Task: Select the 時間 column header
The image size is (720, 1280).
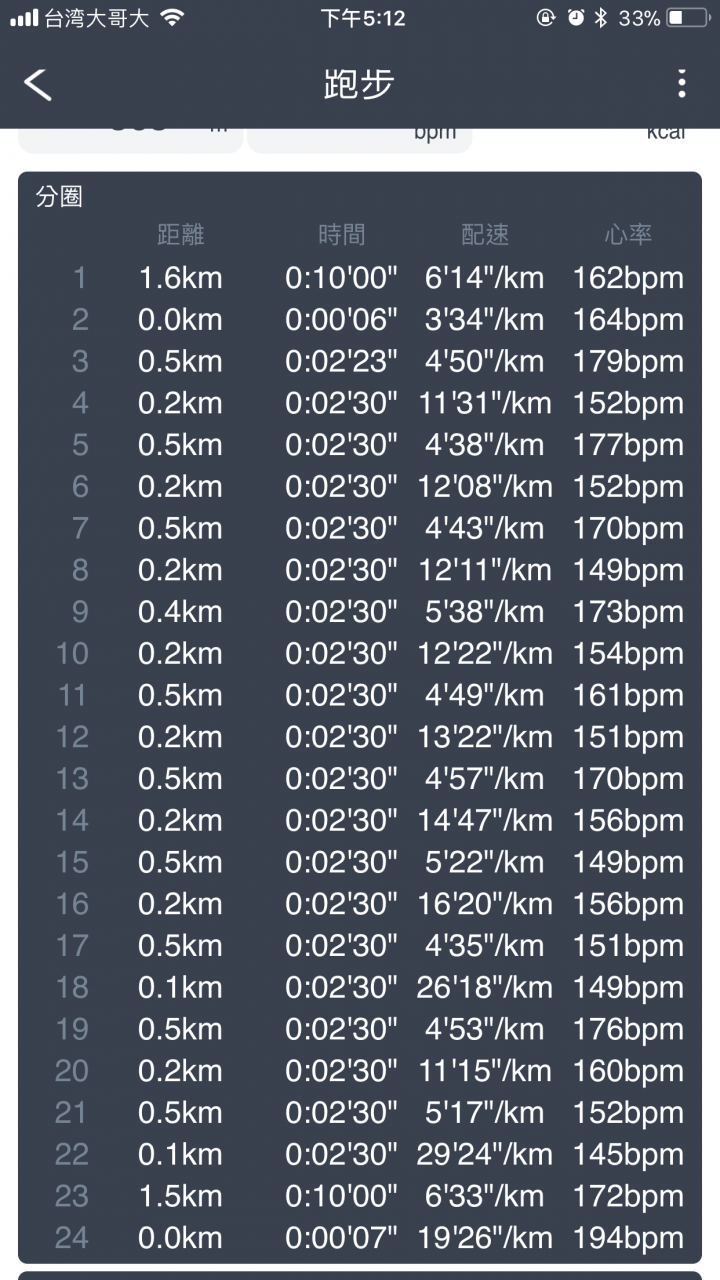Action: tap(341, 235)
